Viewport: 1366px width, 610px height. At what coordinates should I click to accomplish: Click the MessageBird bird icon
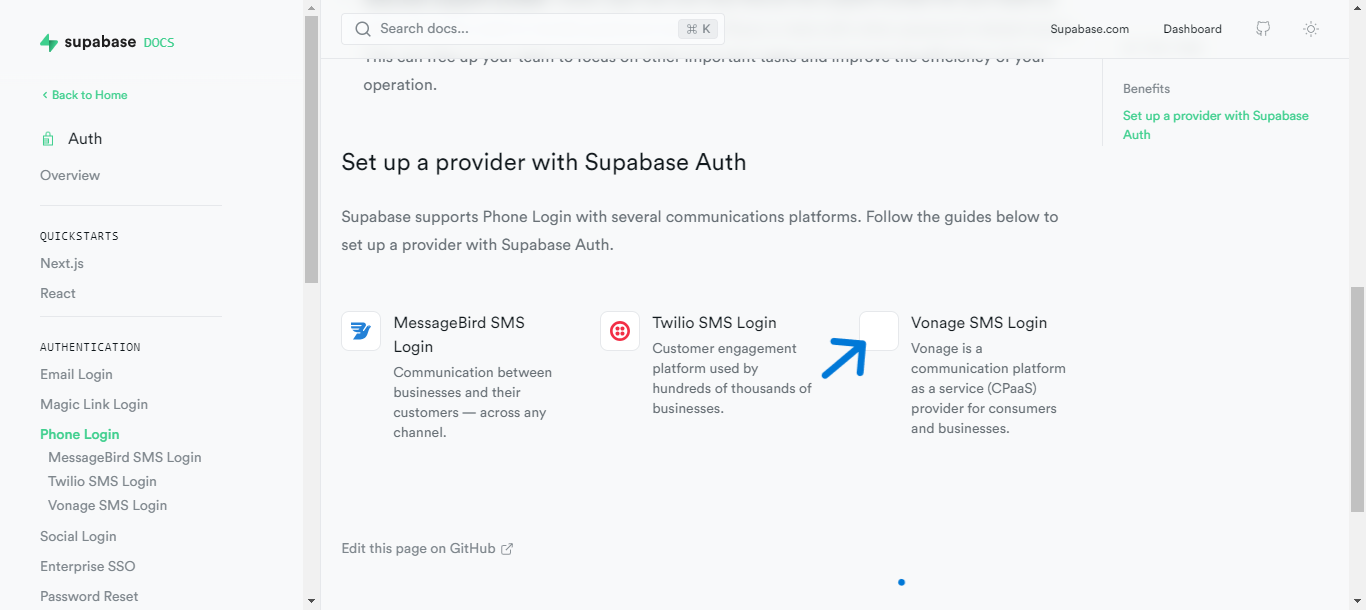pyautogui.click(x=360, y=331)
